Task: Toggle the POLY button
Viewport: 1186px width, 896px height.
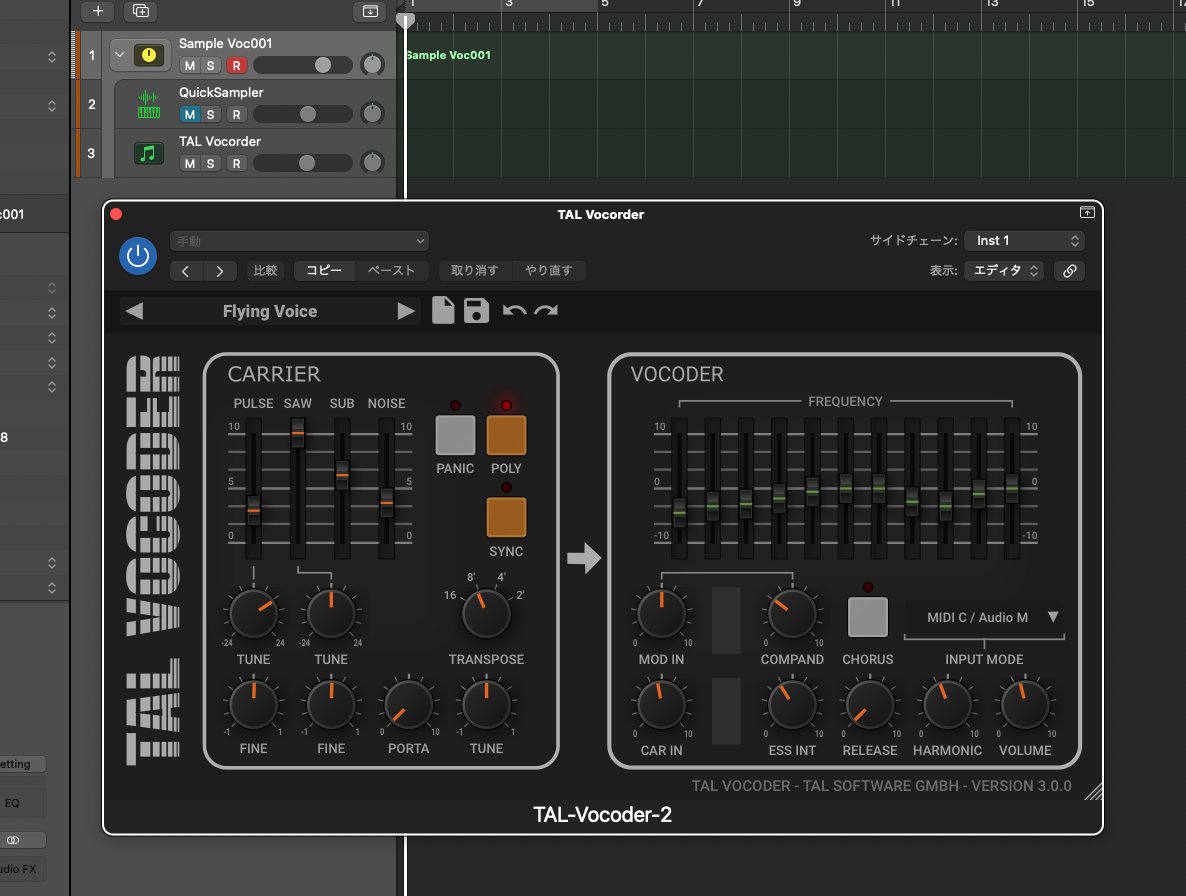Action: [x=506, y=435]
